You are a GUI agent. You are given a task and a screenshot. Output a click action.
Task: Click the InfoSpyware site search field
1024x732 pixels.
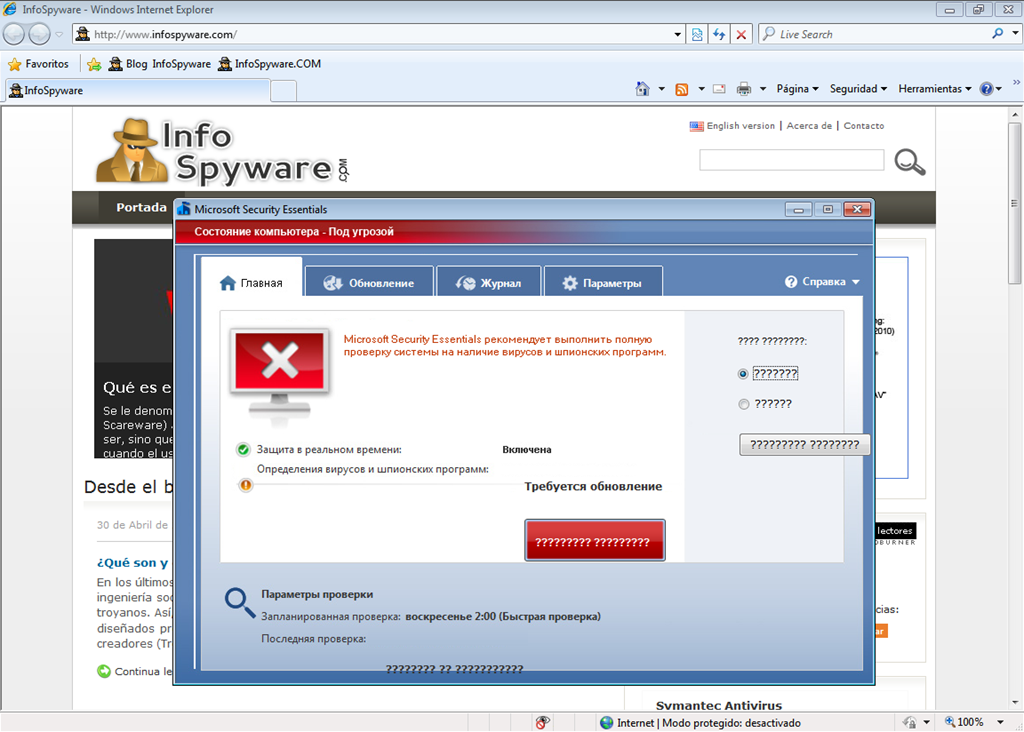[792, 160]
